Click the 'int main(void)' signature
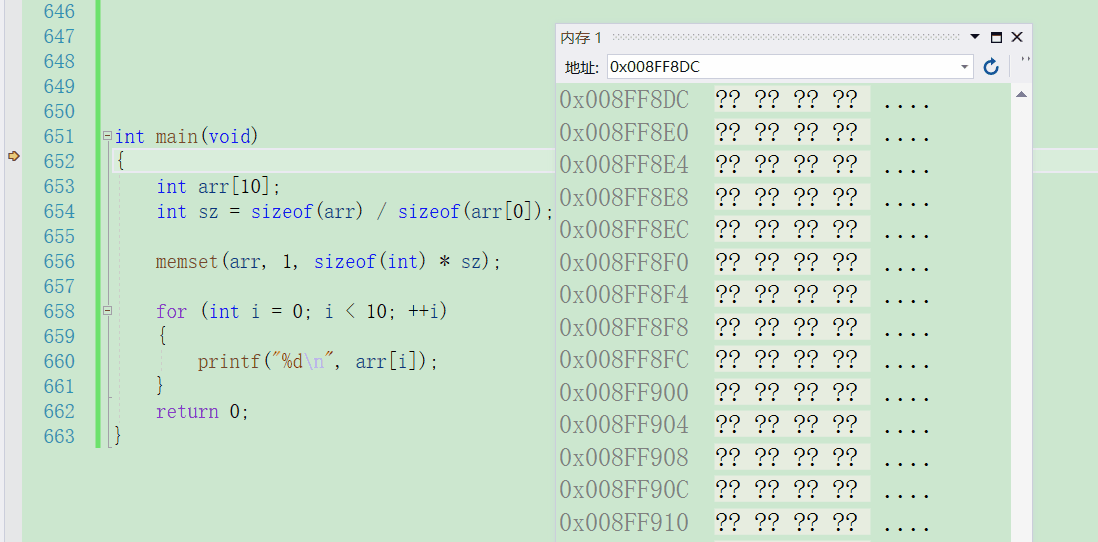The height and width of the screenshot is (542, 1098). pyautogui.click(x=187, y=137)
